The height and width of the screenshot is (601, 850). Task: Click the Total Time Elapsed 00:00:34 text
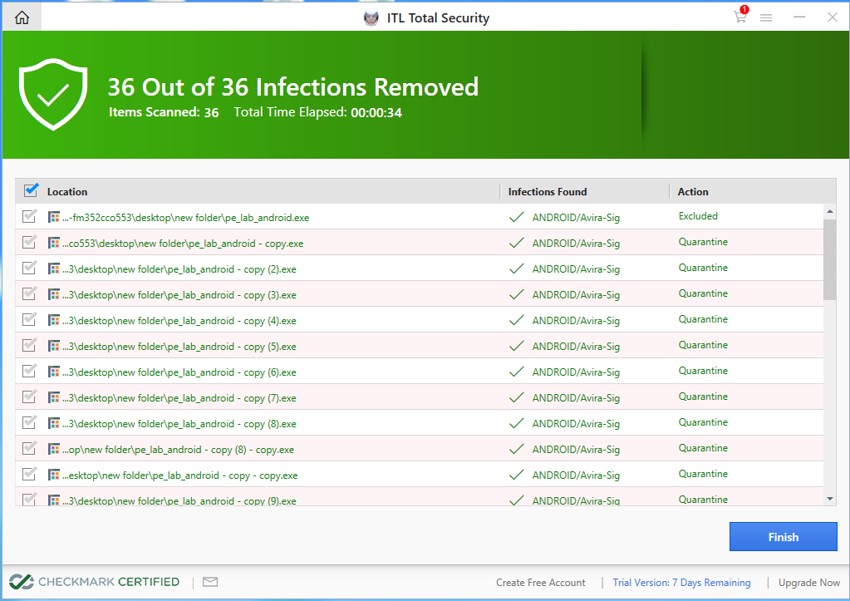pyautogui.click(x=318, y=112)
